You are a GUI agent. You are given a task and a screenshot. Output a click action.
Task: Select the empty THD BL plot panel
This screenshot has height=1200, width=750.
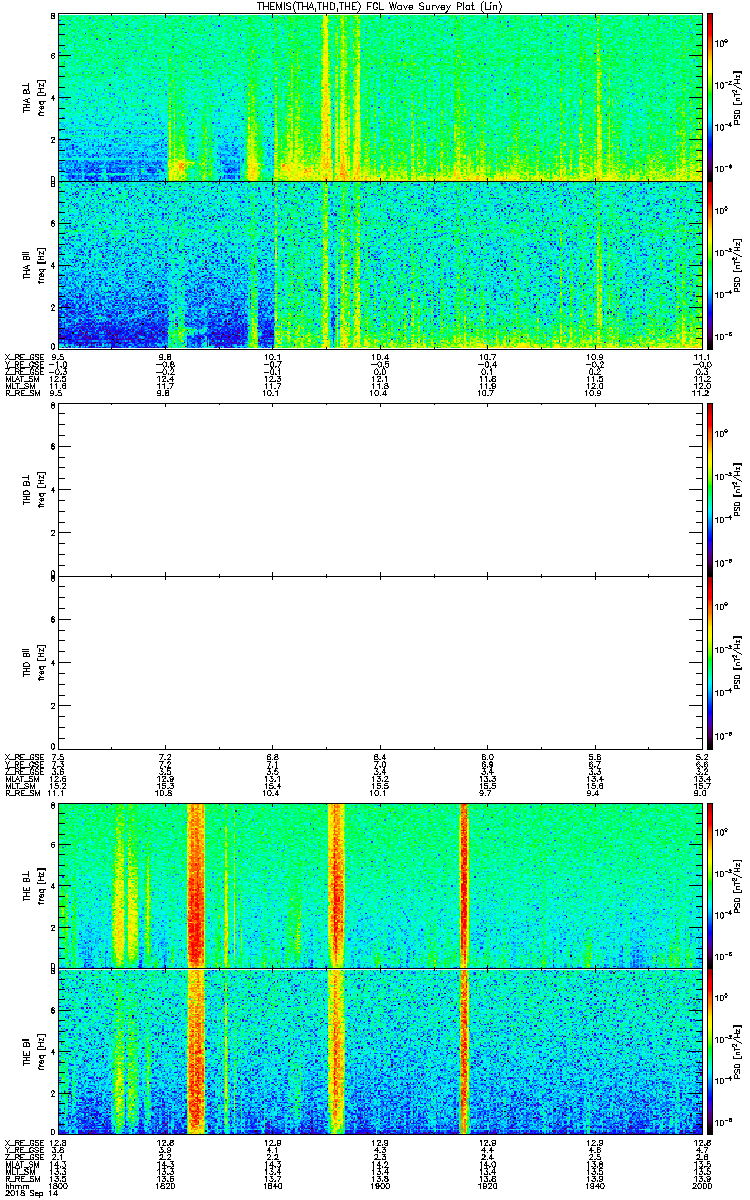381,489
